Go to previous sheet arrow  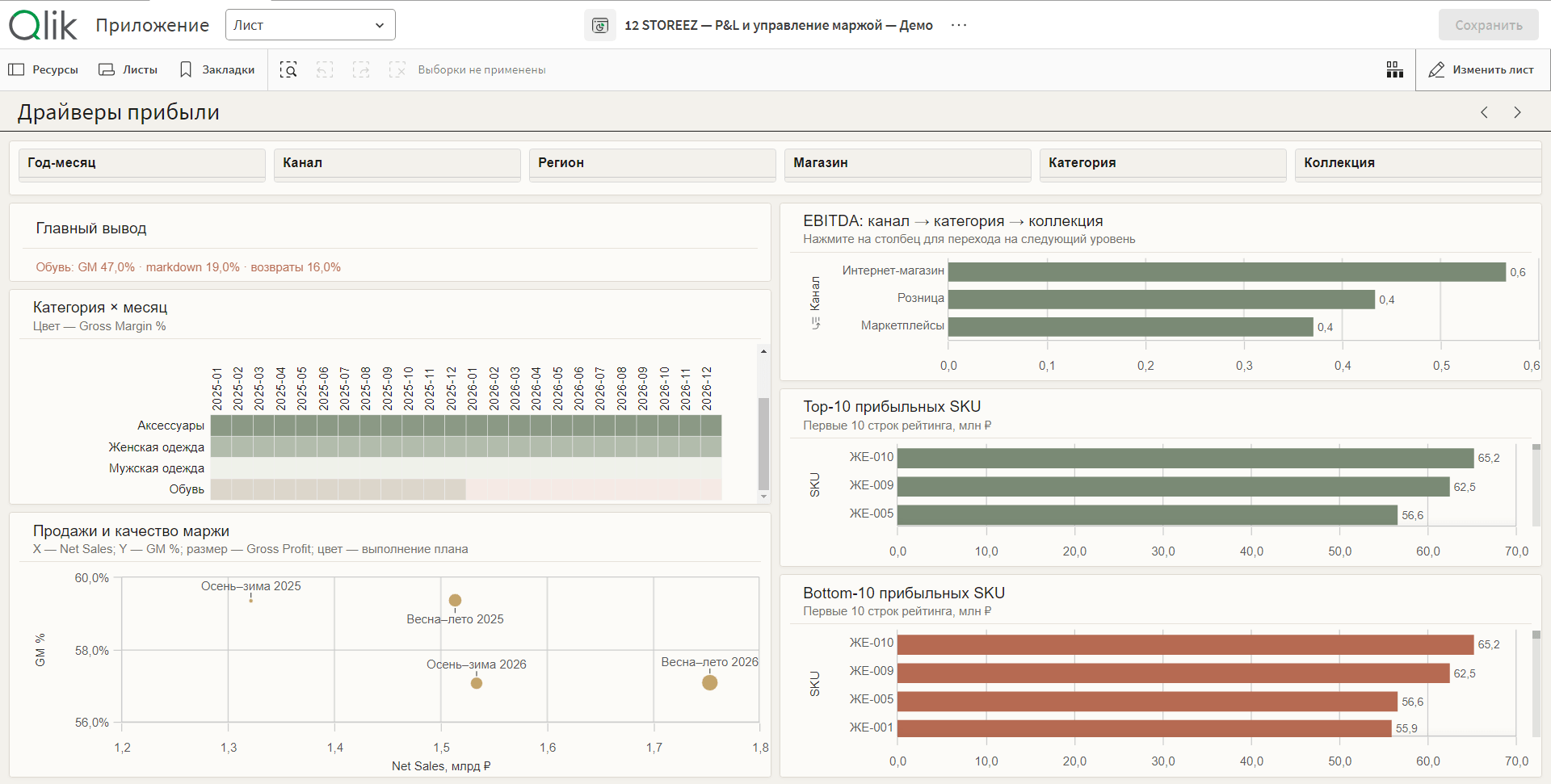[x=1484, y=112]
